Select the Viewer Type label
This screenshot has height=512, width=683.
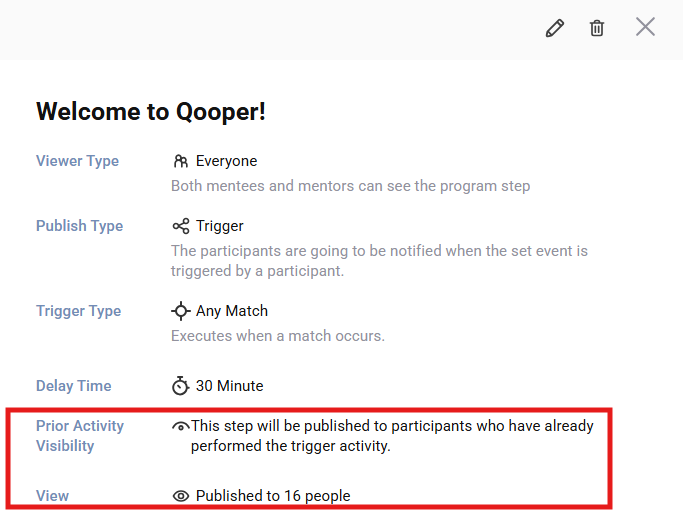(77, 161)
